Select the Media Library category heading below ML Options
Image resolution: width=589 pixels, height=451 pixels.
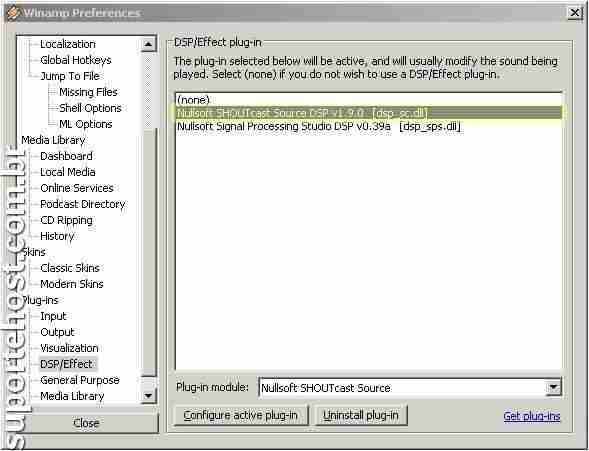pos(53,140)
